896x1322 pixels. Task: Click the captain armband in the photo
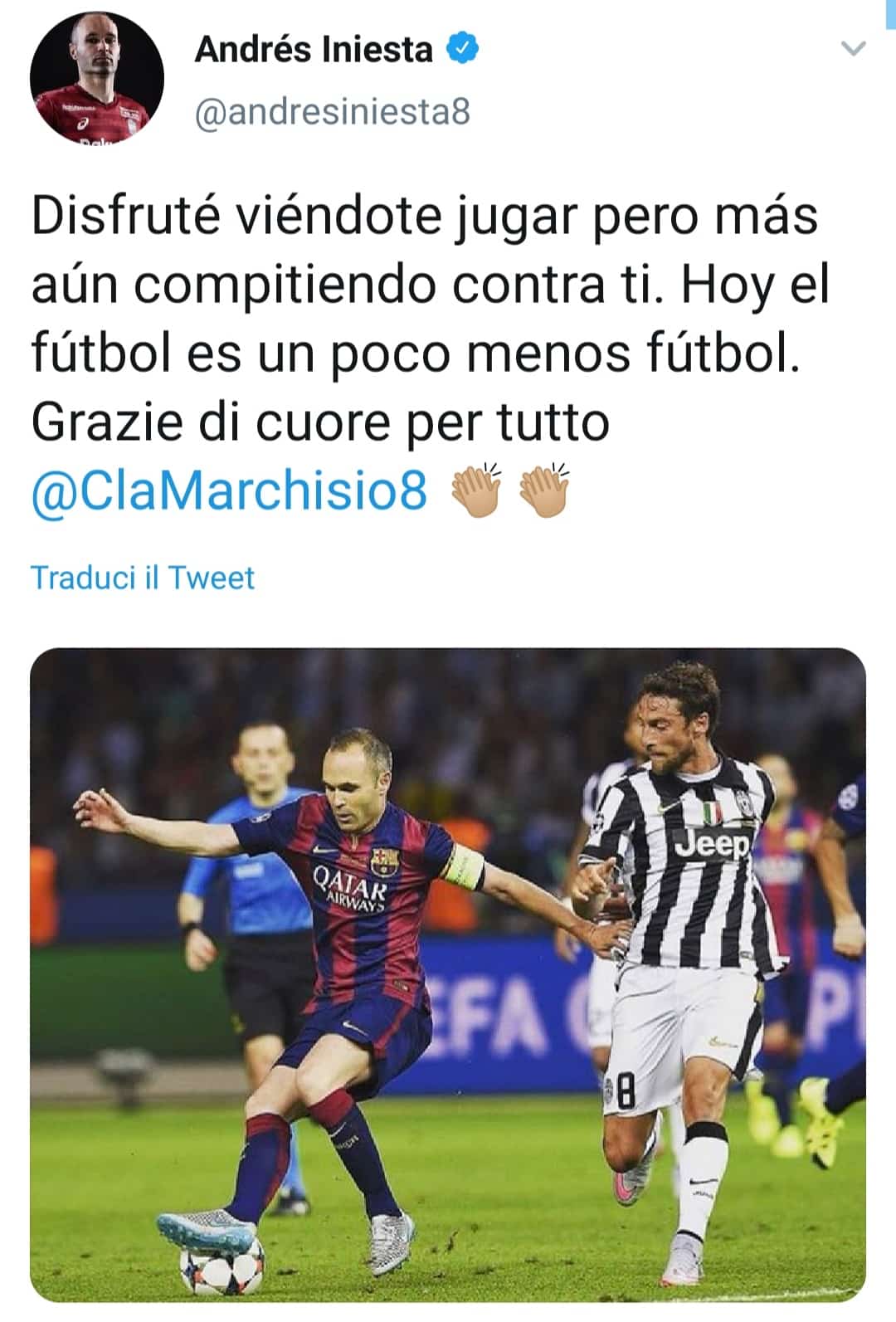[x=464, y=869]
